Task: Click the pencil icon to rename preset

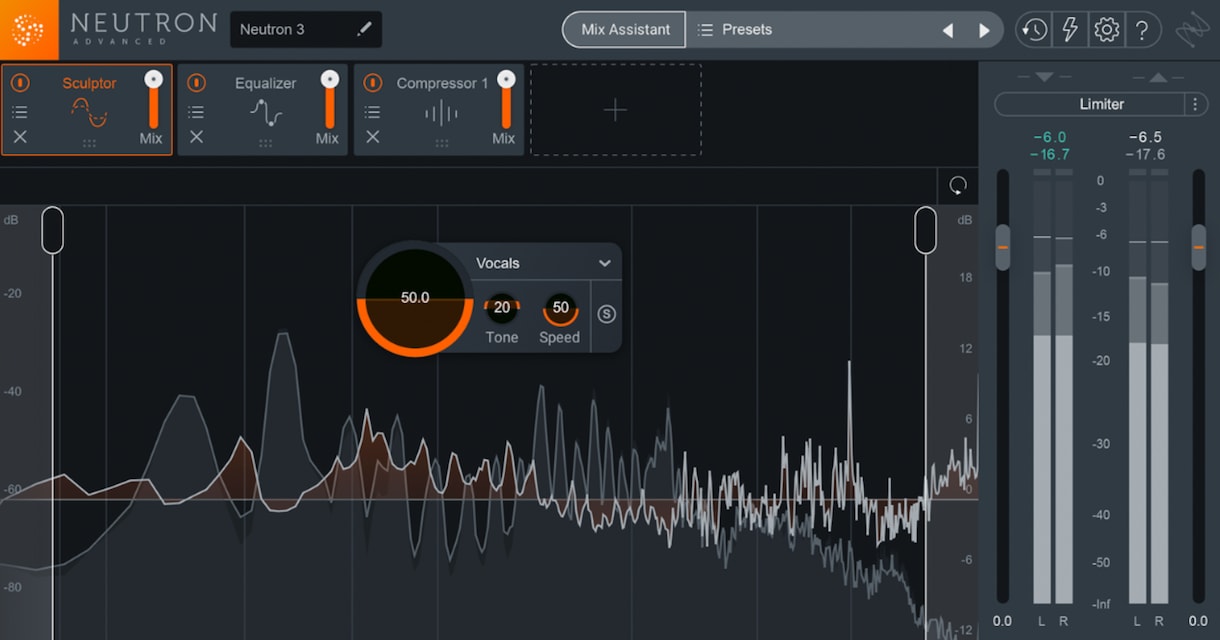Action: [x=364, y=29]
